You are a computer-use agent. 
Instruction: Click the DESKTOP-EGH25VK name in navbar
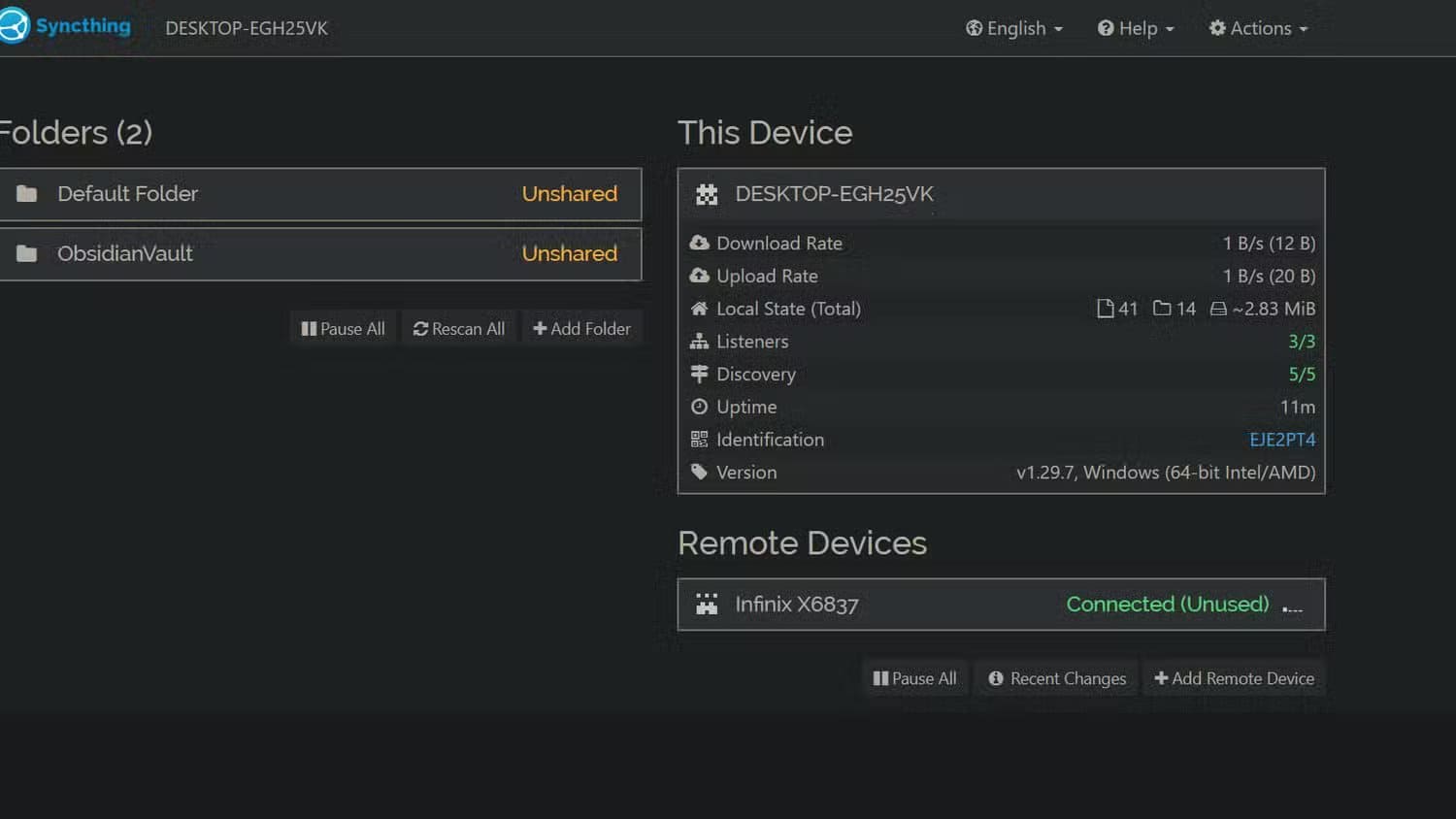(x=247, y=28)
